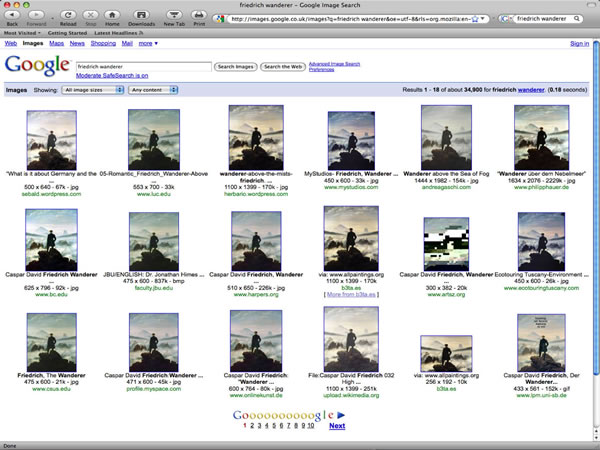Viewport: 600px width, 450px height.
Task: Open the Preferences link
Action: point(321,70)
